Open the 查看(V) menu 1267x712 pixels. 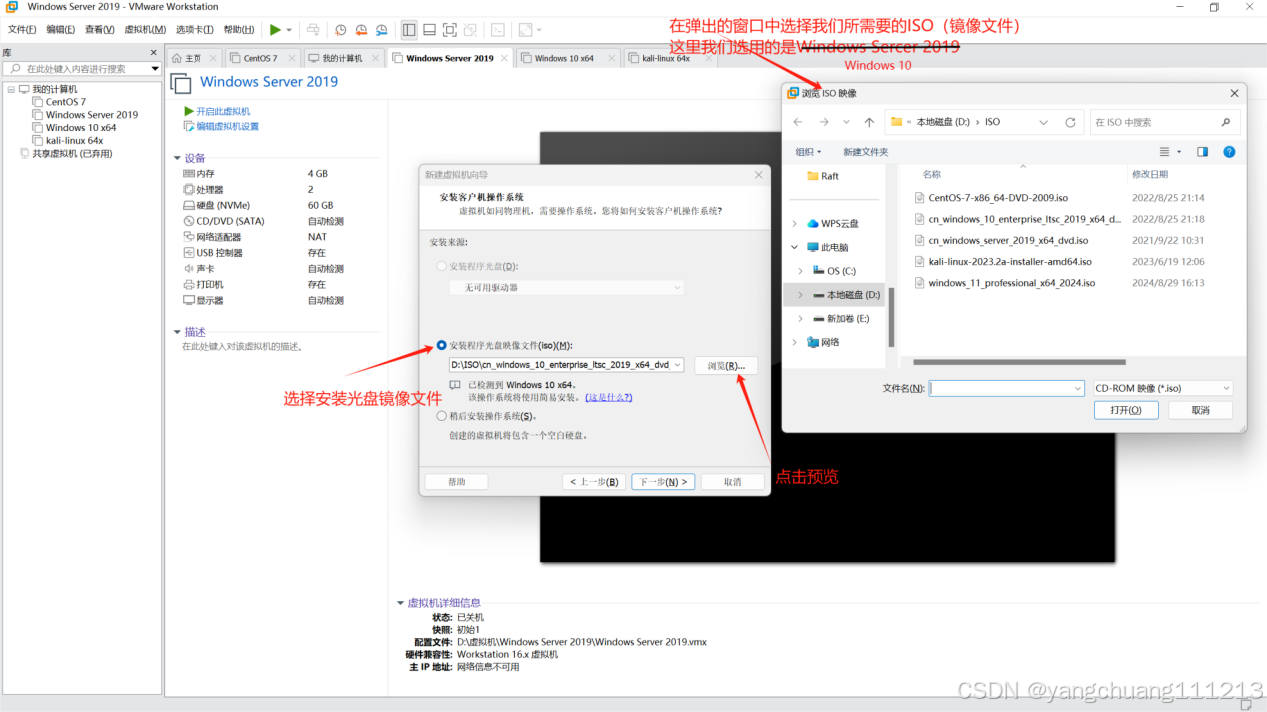(x=99, y=30)
